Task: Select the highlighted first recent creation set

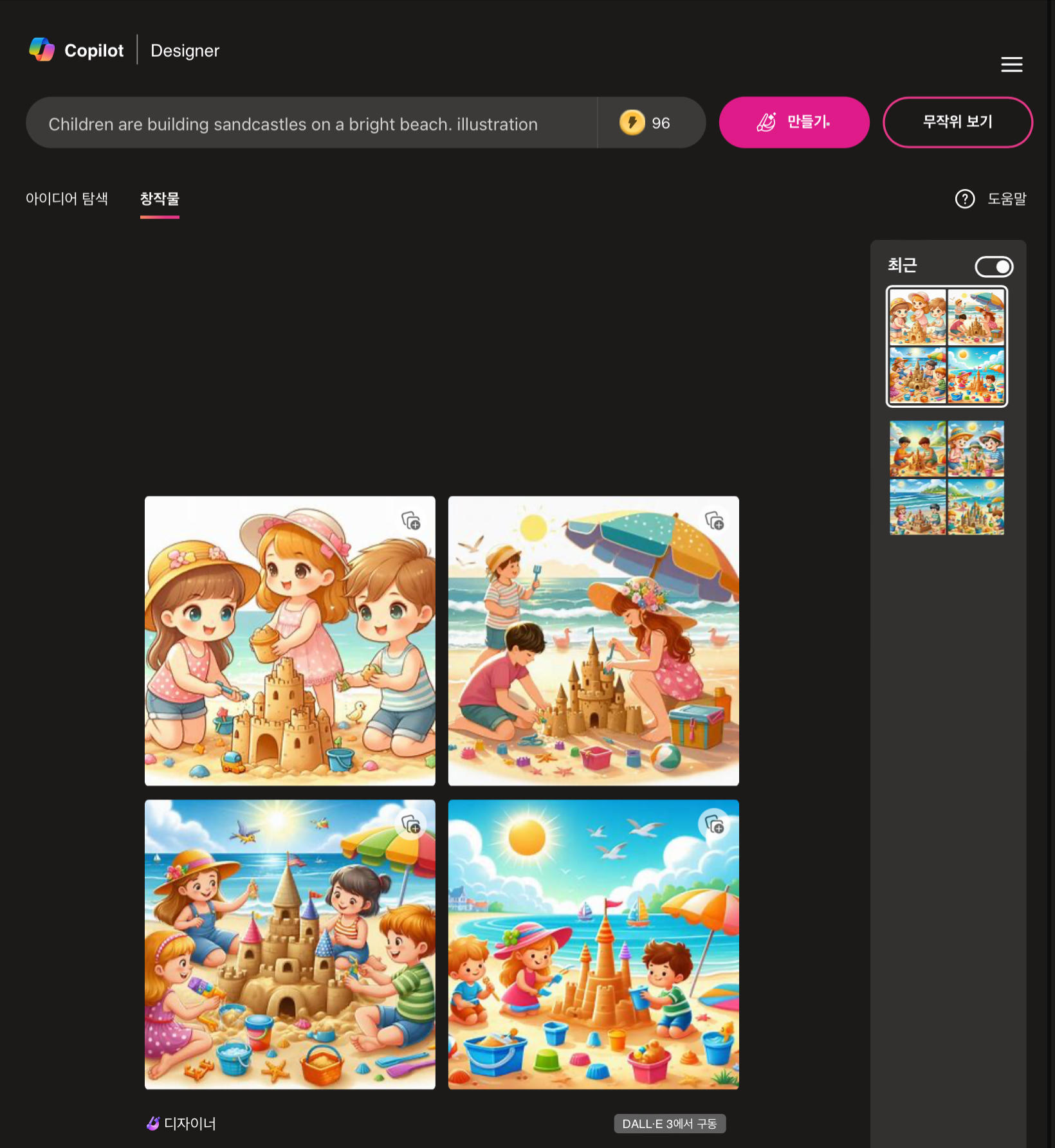Action: pyautogui.click(x=947, y=346)
